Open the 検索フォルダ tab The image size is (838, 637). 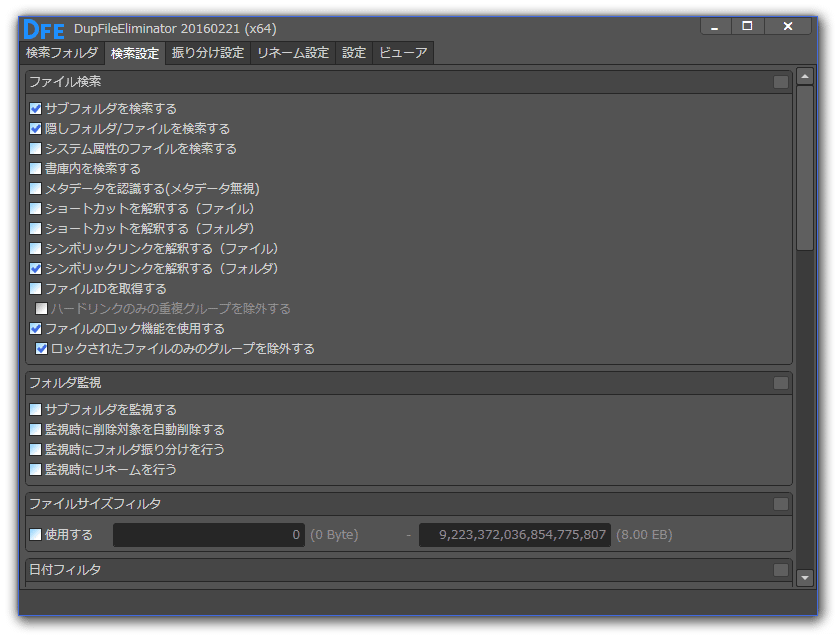point(62,53)
